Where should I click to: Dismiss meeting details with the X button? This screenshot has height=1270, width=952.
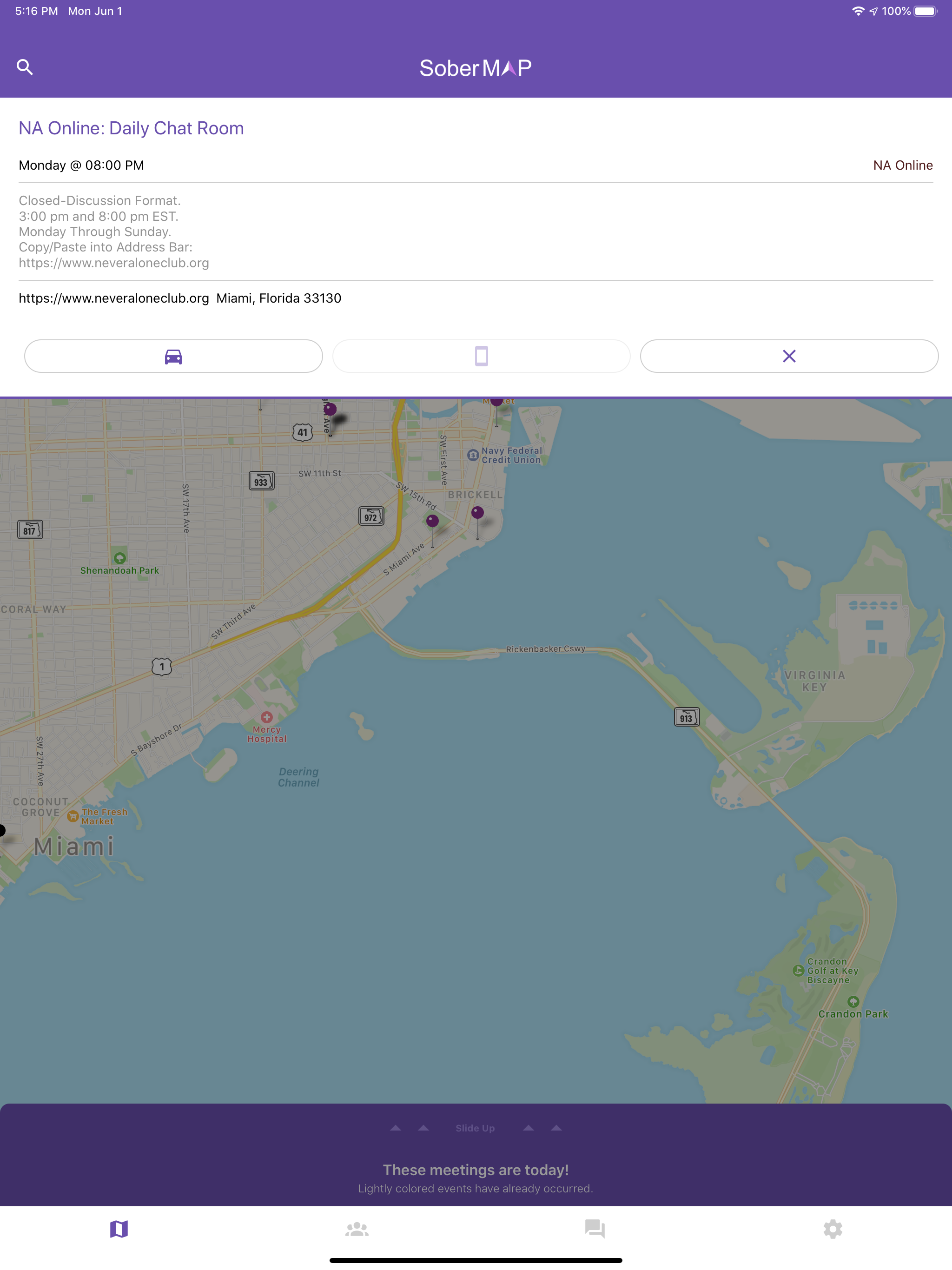(789, 356)
